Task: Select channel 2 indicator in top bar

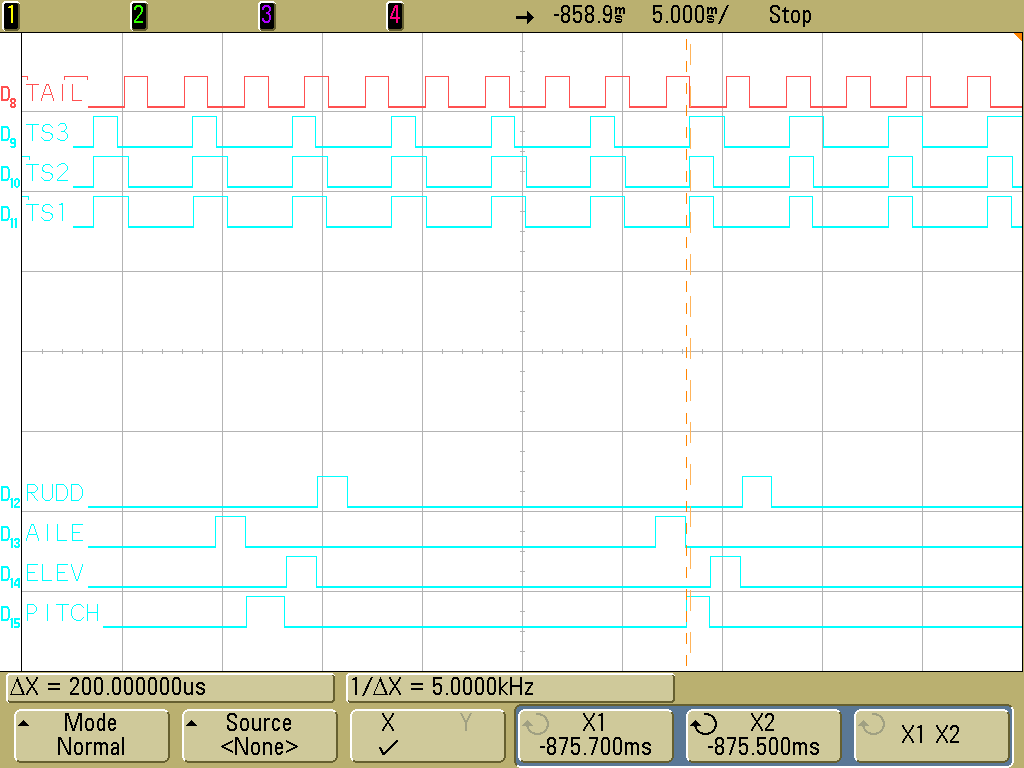Action: [x=138, y=15]
